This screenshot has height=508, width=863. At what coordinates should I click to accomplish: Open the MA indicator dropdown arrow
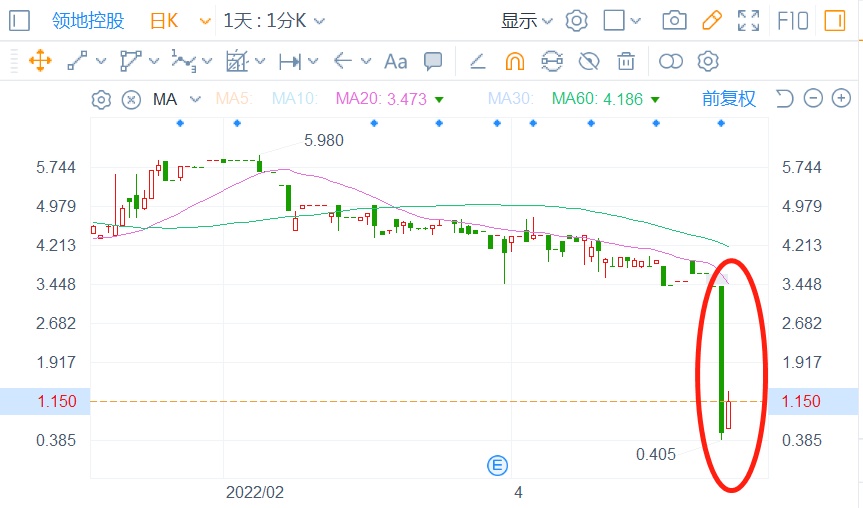pyautogui.click(x=195, y=99)
